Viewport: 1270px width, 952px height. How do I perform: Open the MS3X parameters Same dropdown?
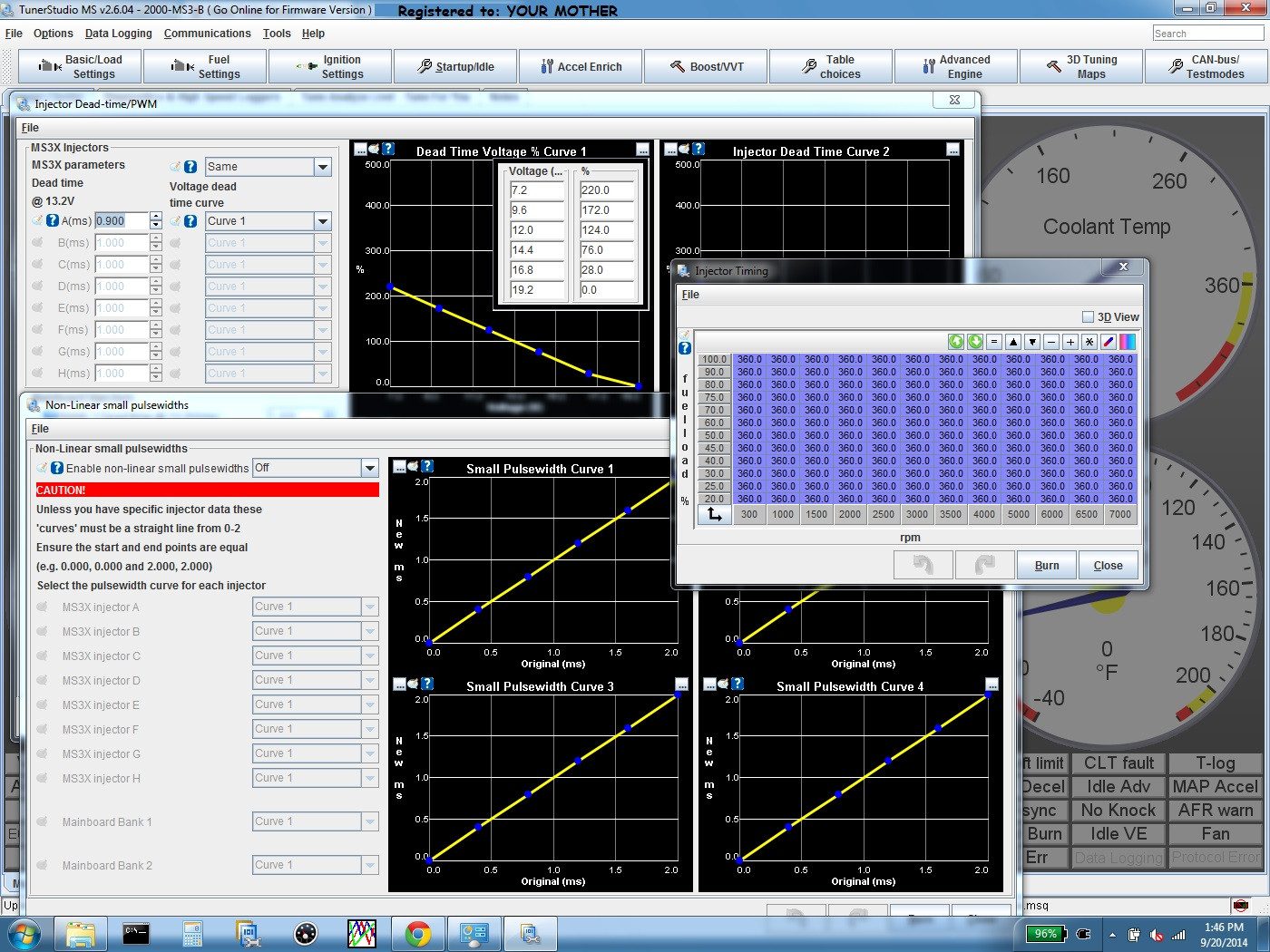322,167
